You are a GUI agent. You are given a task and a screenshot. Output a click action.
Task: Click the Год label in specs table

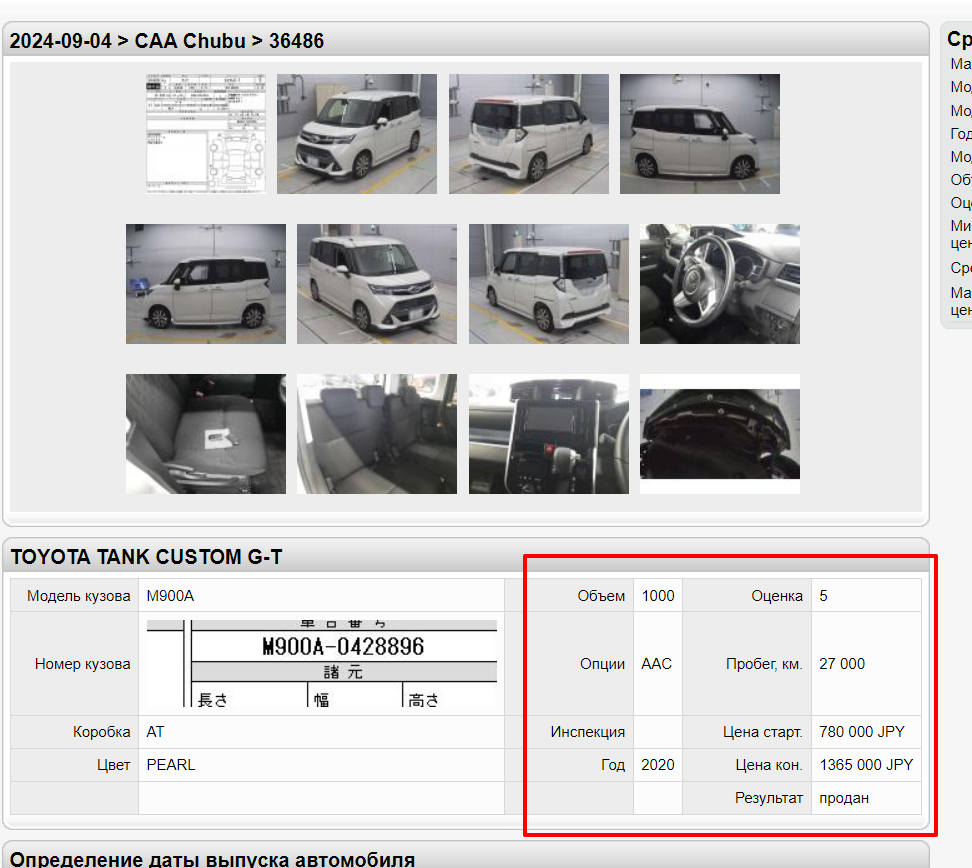tap(613, 765)
